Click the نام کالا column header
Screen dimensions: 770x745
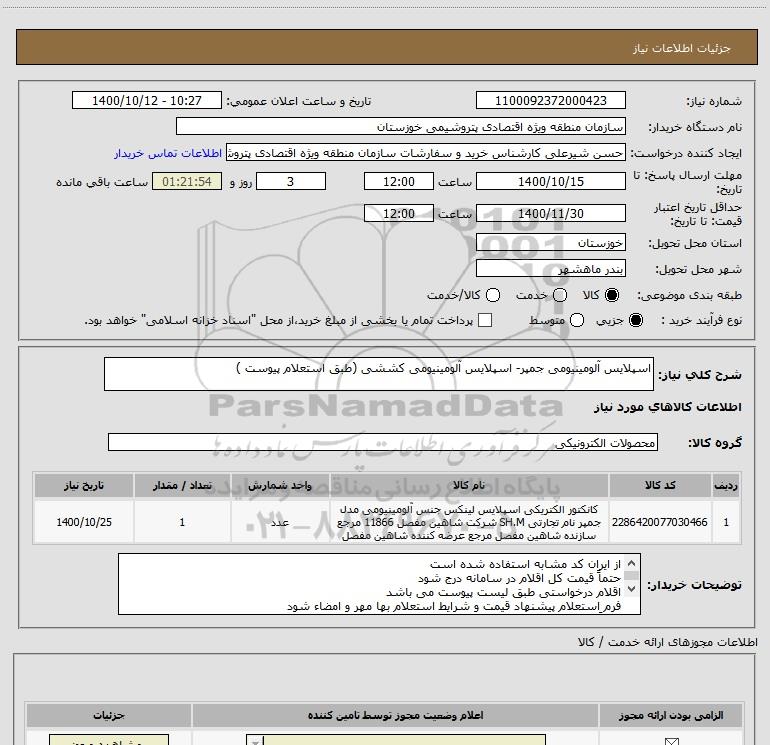pyautogui.click(x=468, y=486)
